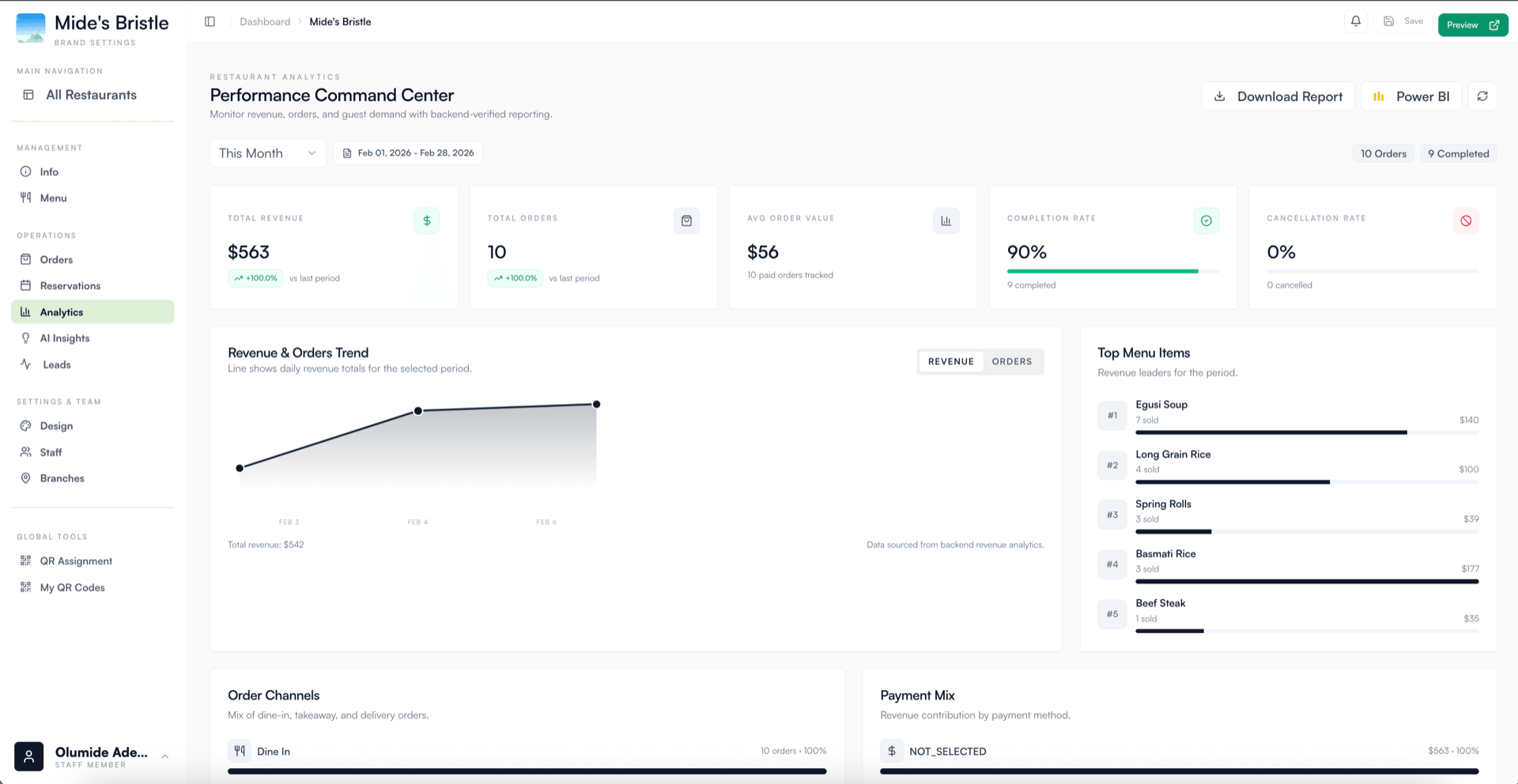Click the notification bell icon

1355,21
